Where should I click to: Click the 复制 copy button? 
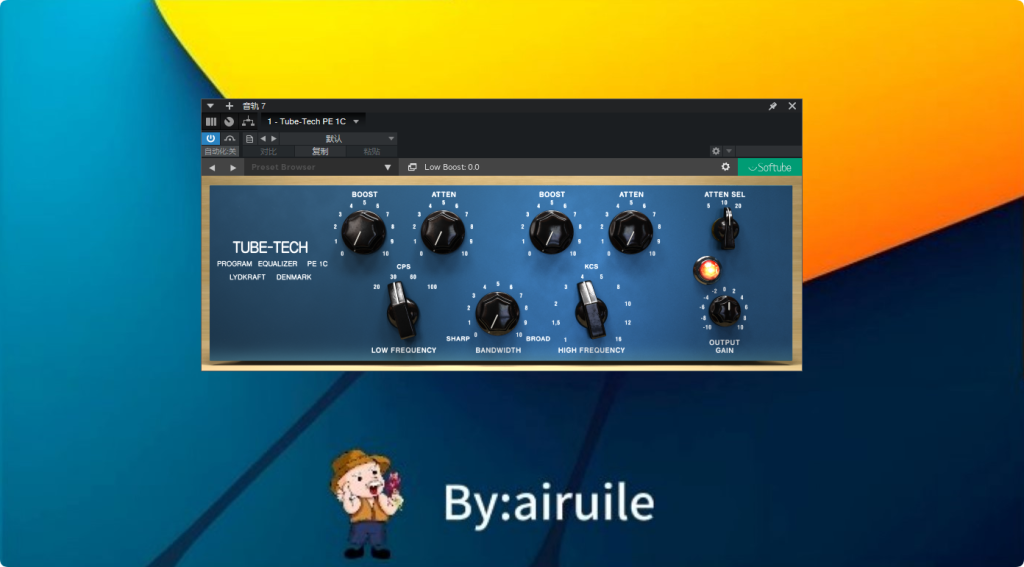(320, 152)
